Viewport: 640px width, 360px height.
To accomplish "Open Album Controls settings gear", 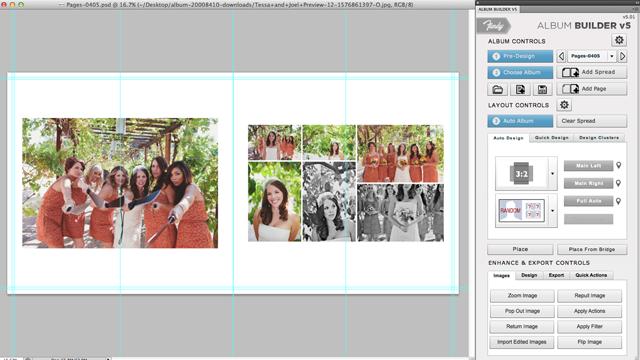I will (619, 40).
